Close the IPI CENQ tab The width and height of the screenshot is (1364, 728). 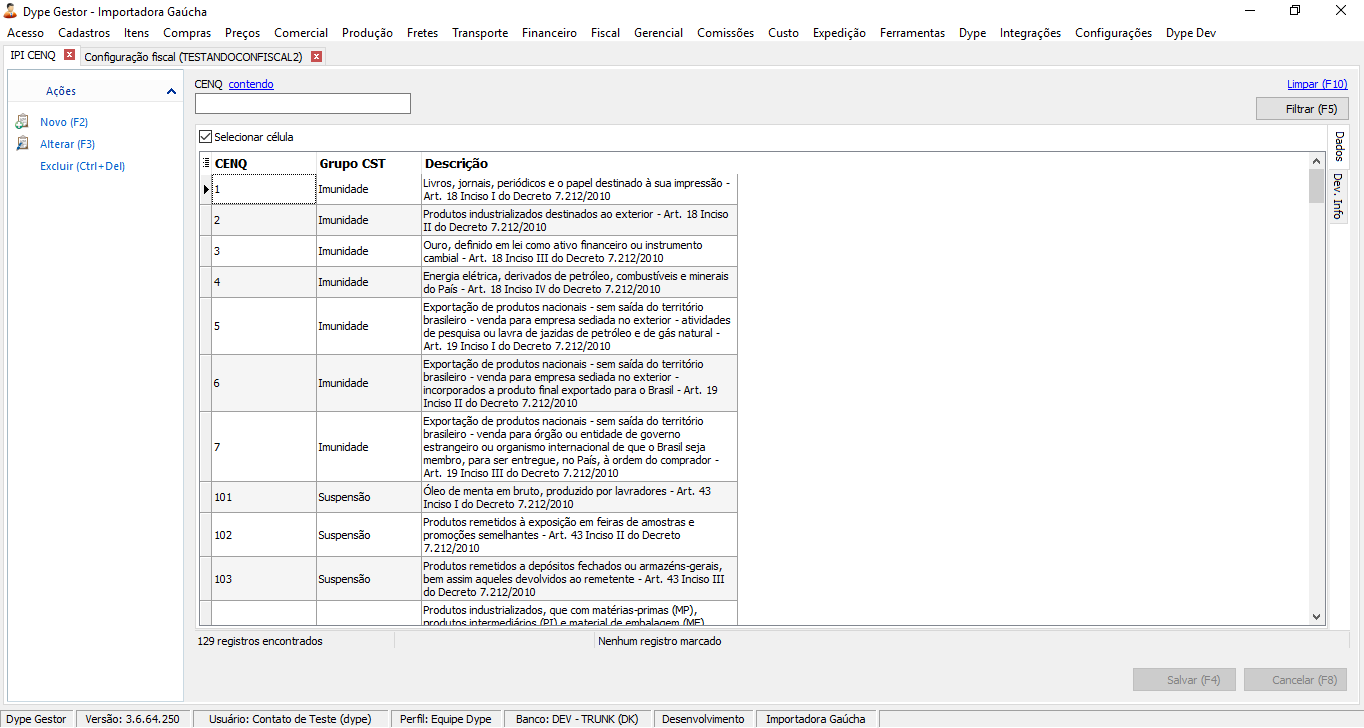point(69,55)
